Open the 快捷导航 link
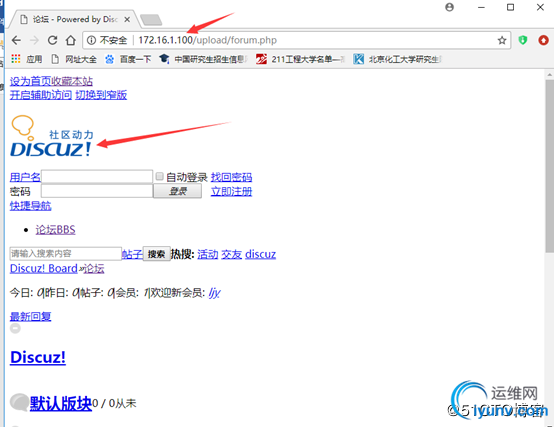The width and height of the screenshot is (554, 427). coord(30,206)
